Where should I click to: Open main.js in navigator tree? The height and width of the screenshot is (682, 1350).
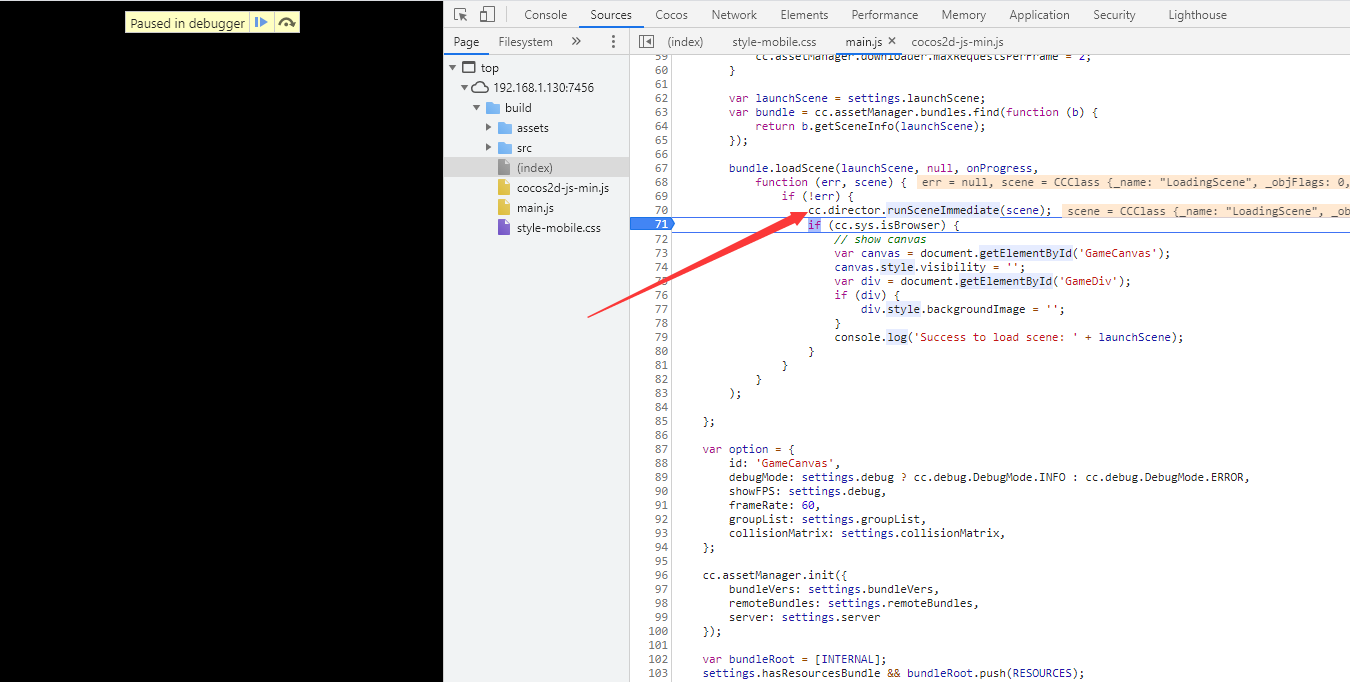tap(535, 208)
